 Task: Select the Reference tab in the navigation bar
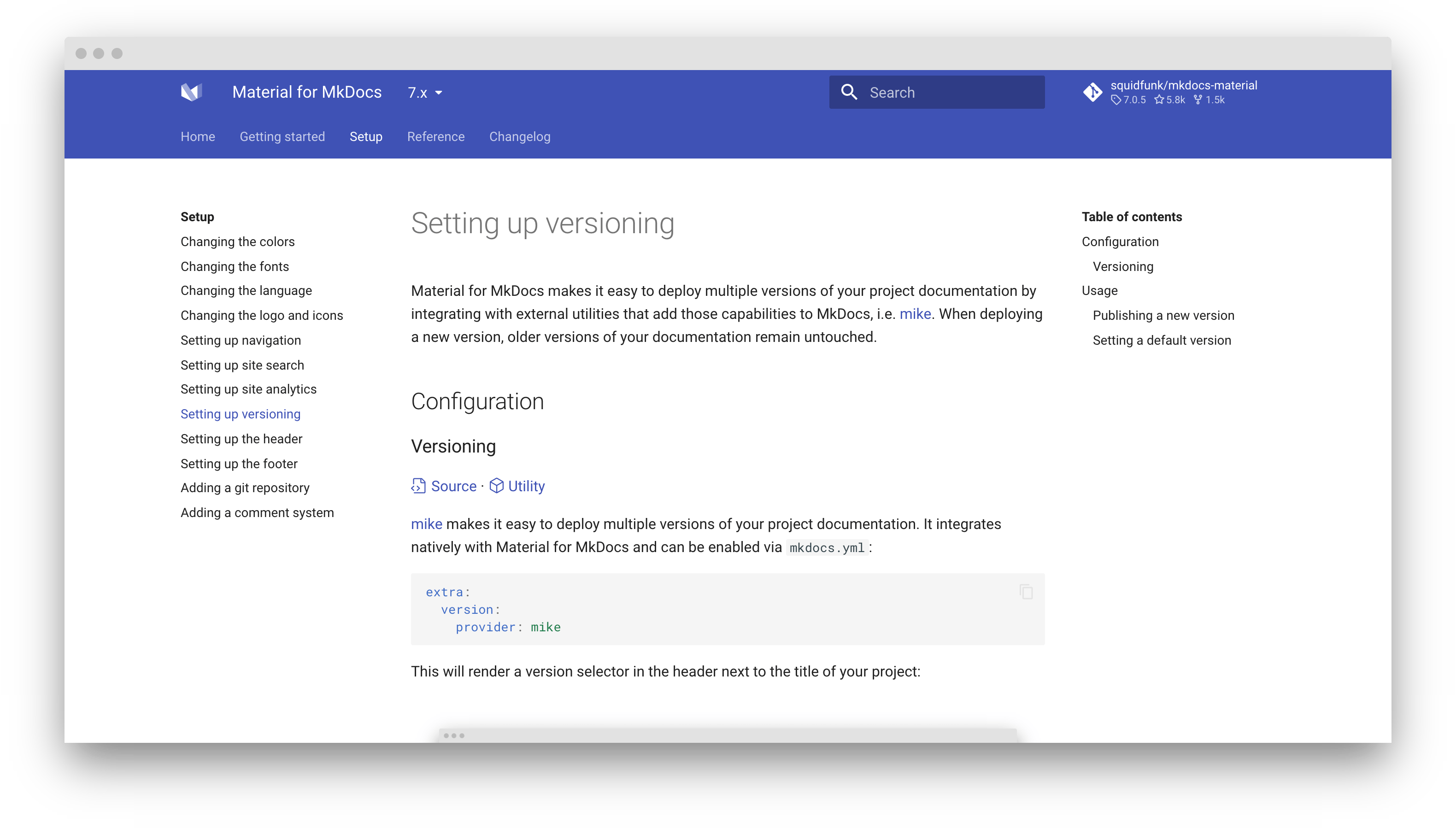click(x=435, y=137)
